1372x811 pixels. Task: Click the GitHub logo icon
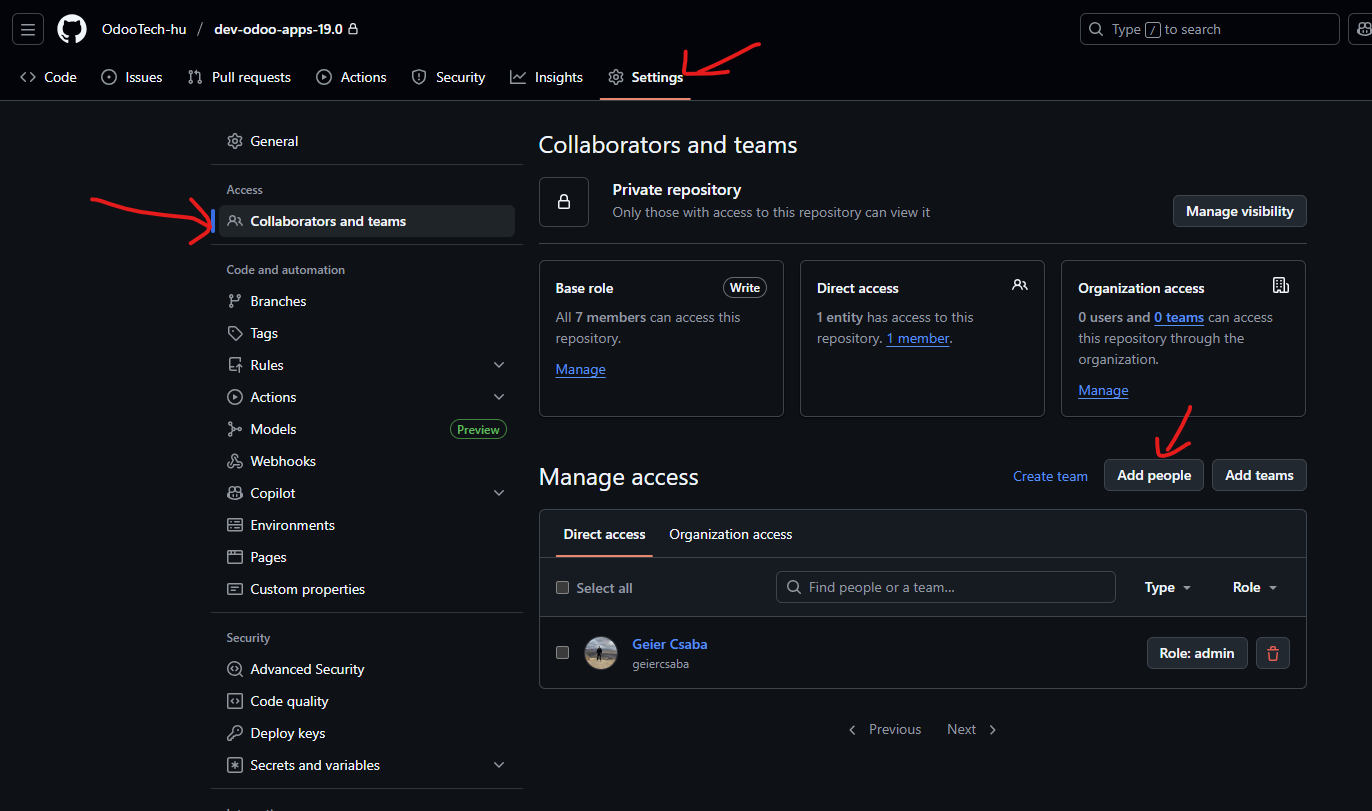(x=72, y=29)
